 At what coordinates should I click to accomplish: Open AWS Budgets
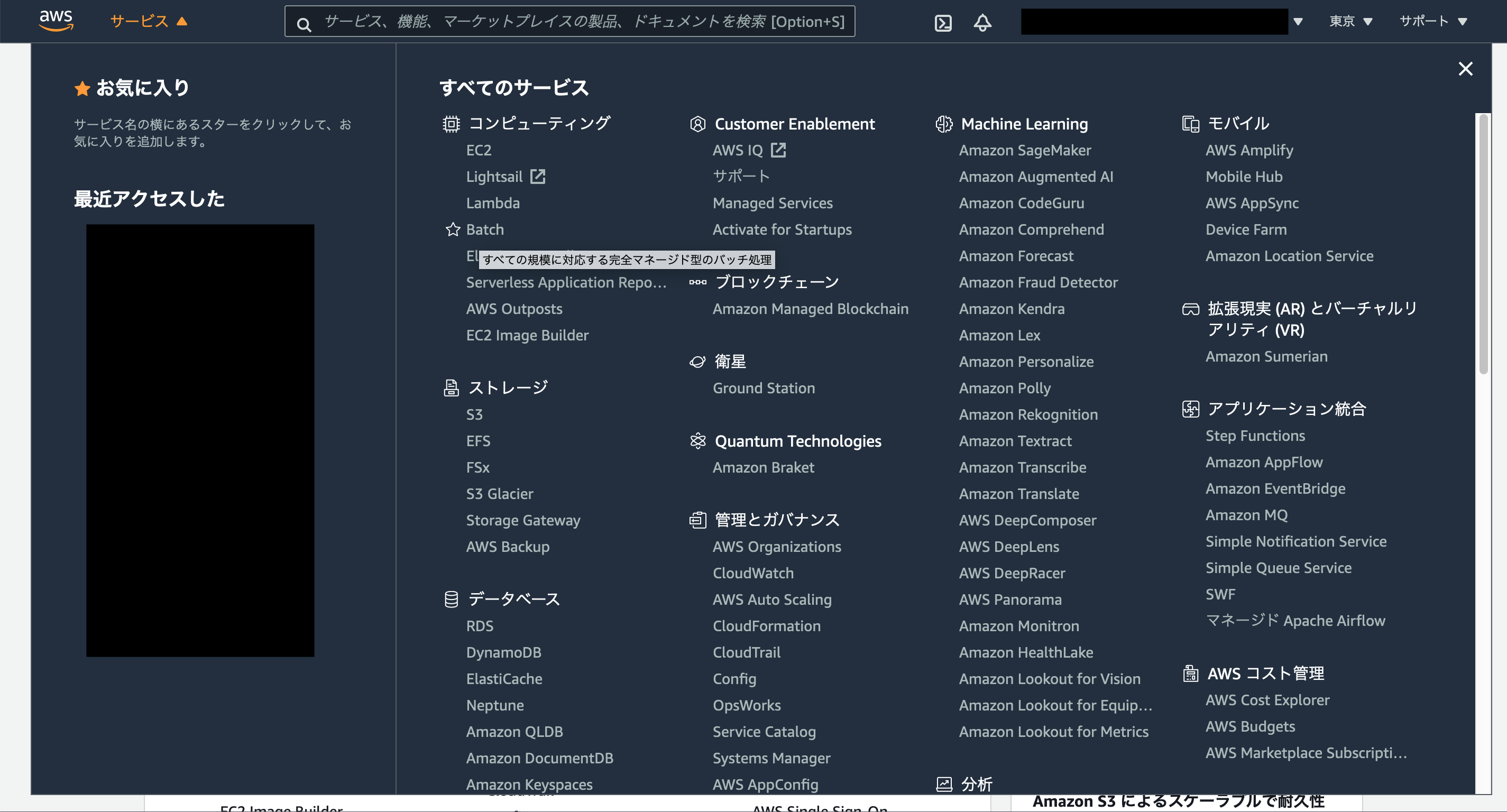(x=1250, y=726)
